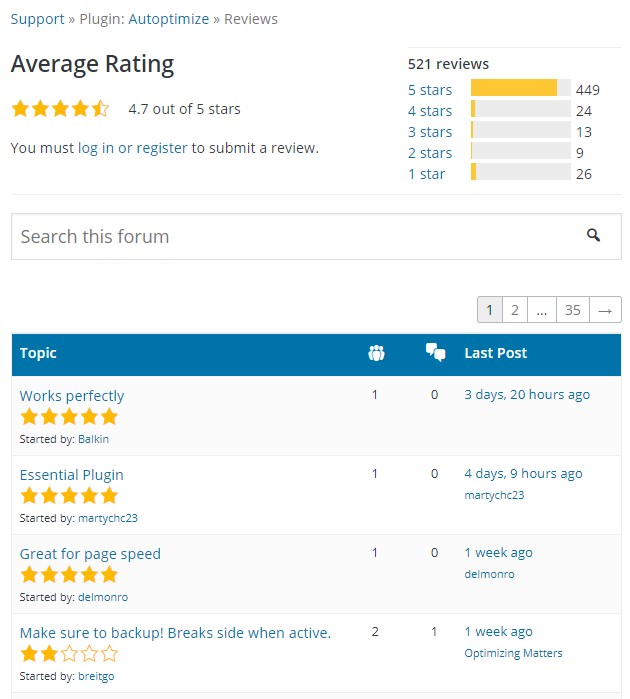Open the Great for page speed review
Viewport: 630px width, 699px height.
coord(90,554)
